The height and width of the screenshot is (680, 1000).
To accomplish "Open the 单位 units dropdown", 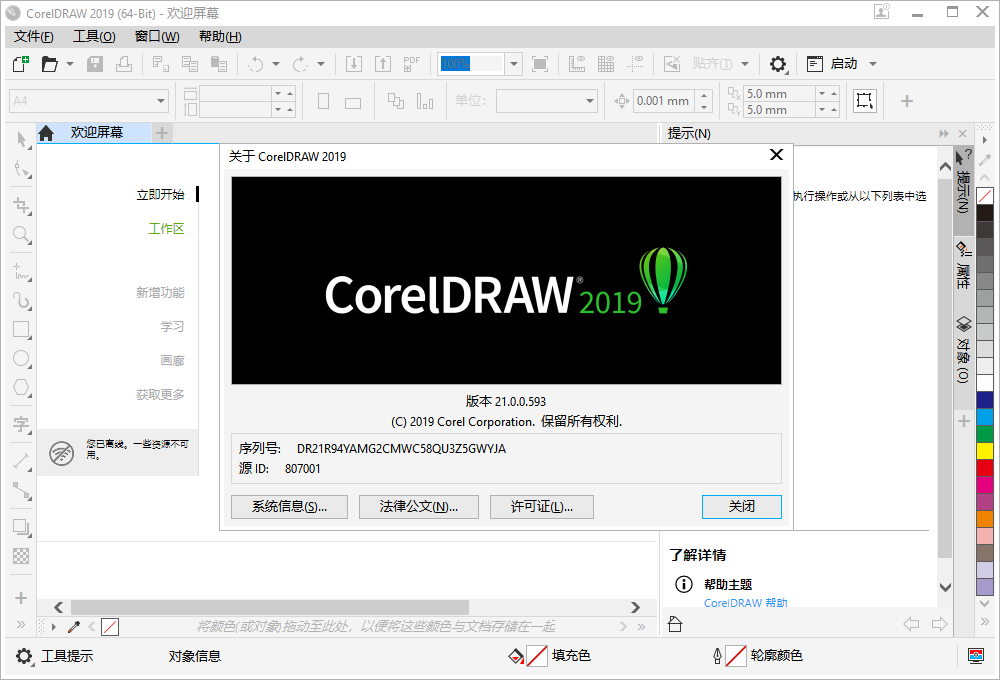I will point(590,100).
